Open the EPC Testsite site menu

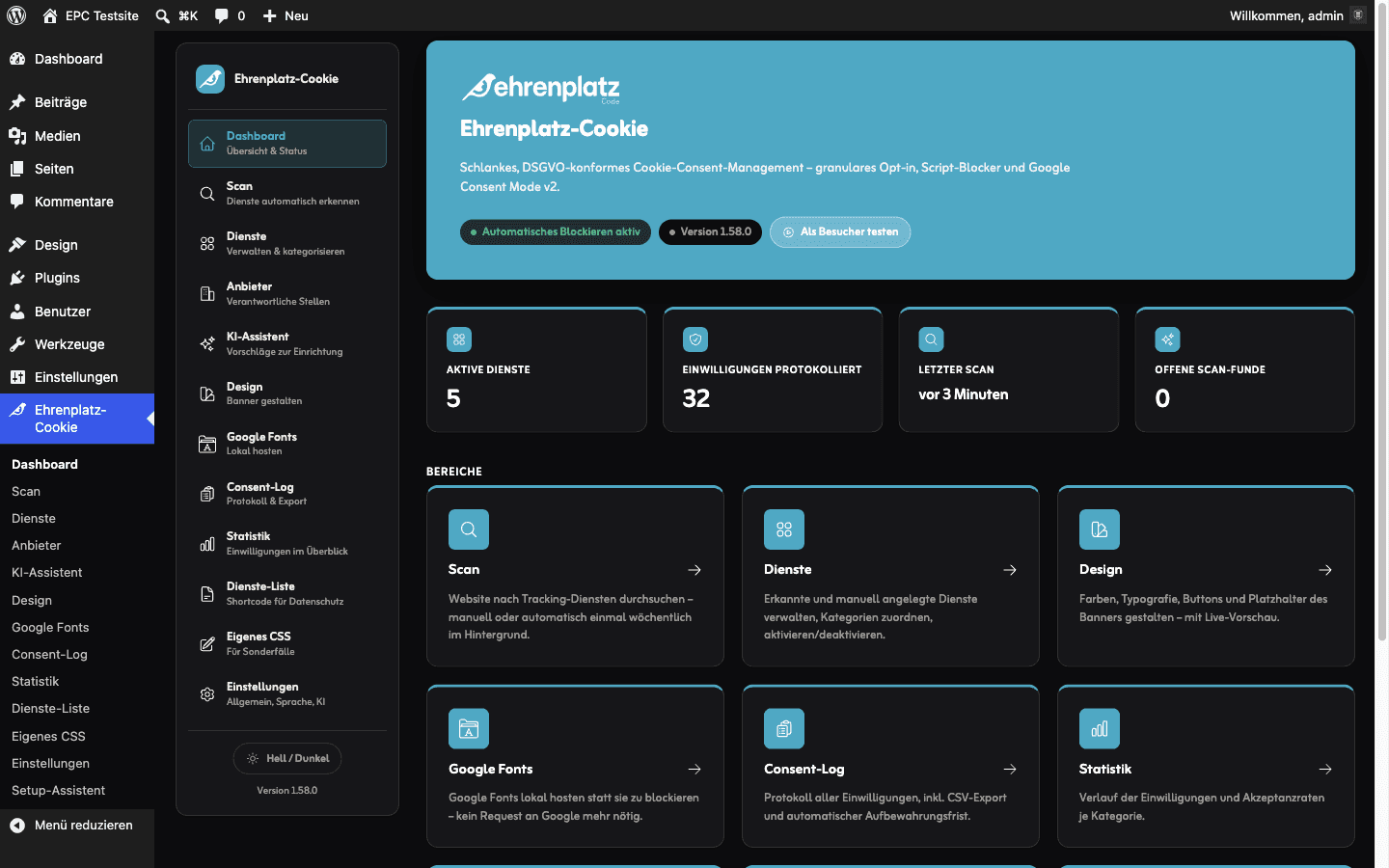(91, 15)
